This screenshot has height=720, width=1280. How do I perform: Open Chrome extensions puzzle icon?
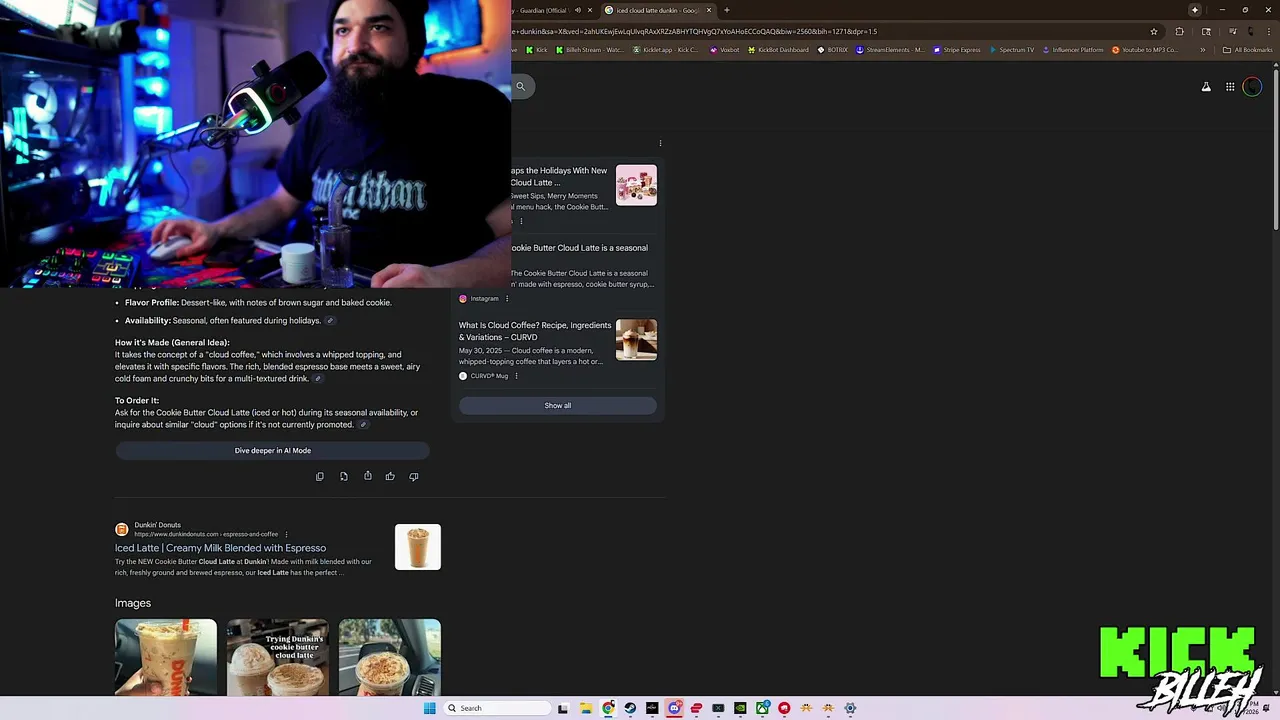point(1179,31)
